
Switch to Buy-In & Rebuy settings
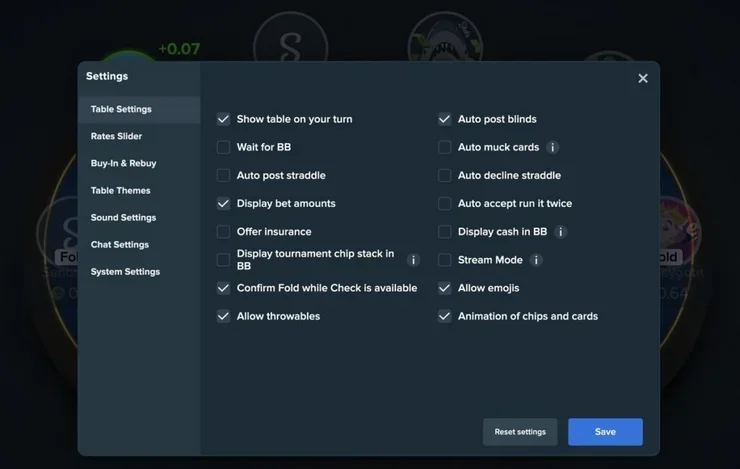click(124, 163)
